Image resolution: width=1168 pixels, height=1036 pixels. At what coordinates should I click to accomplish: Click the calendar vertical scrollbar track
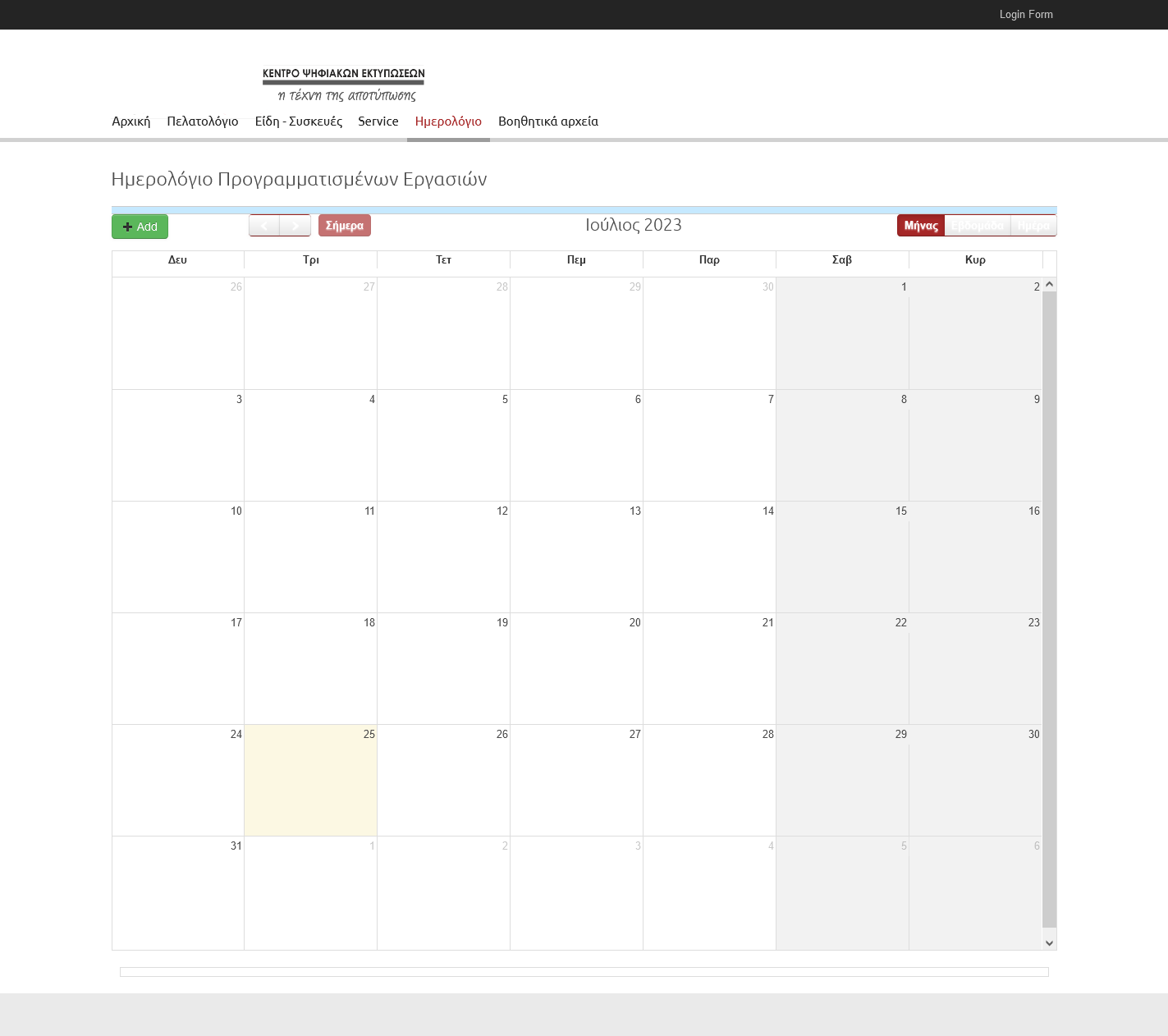[x=1049, y=607]
